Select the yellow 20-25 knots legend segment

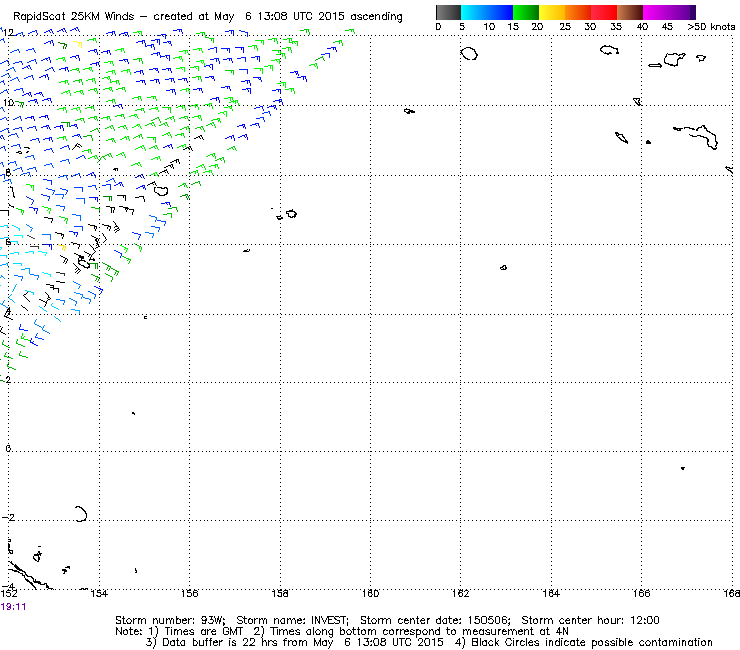552,12
